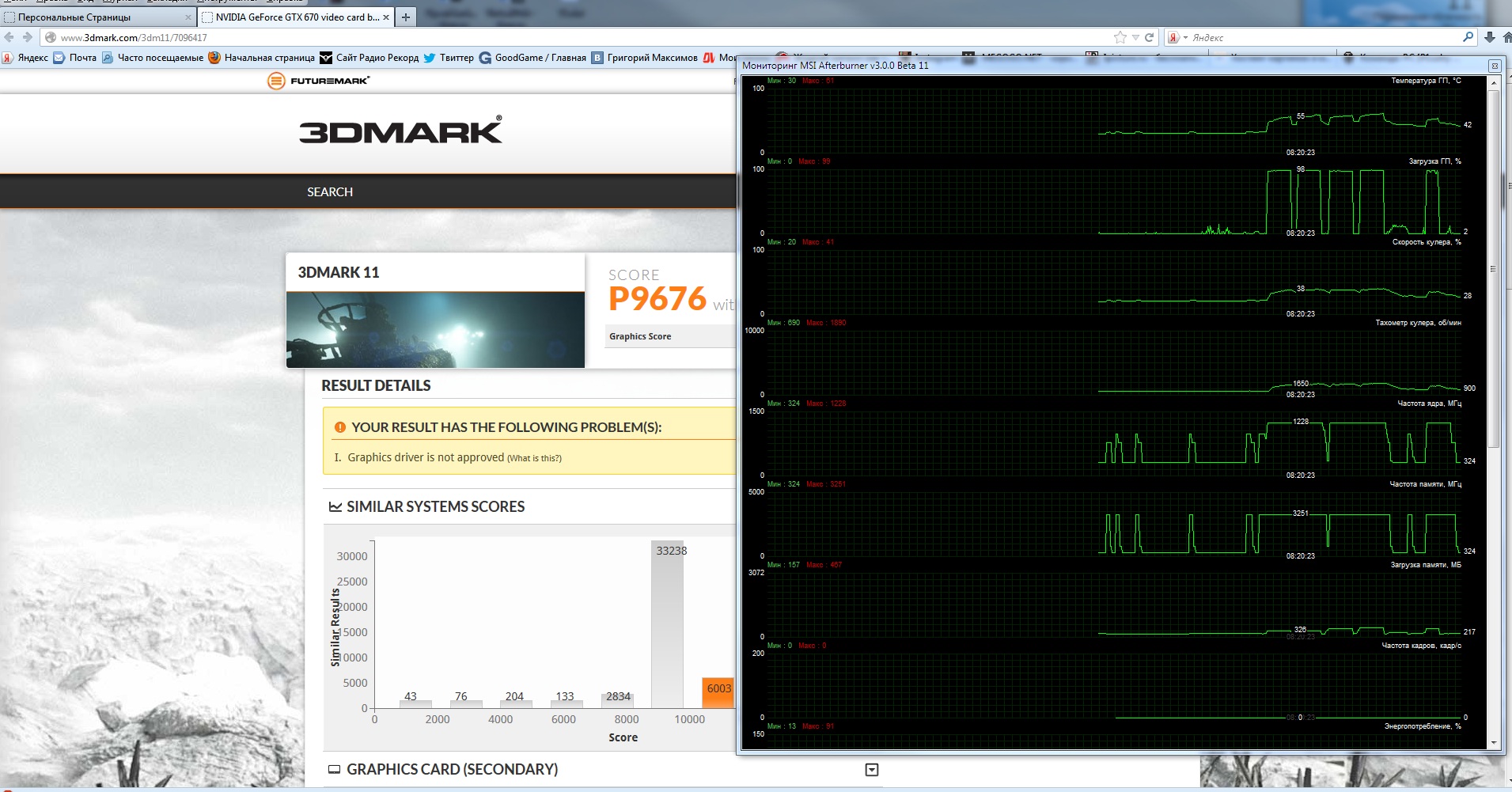Click the browser forward arrow button
This screenshot has height=792, width=1512.
(28, 37)
